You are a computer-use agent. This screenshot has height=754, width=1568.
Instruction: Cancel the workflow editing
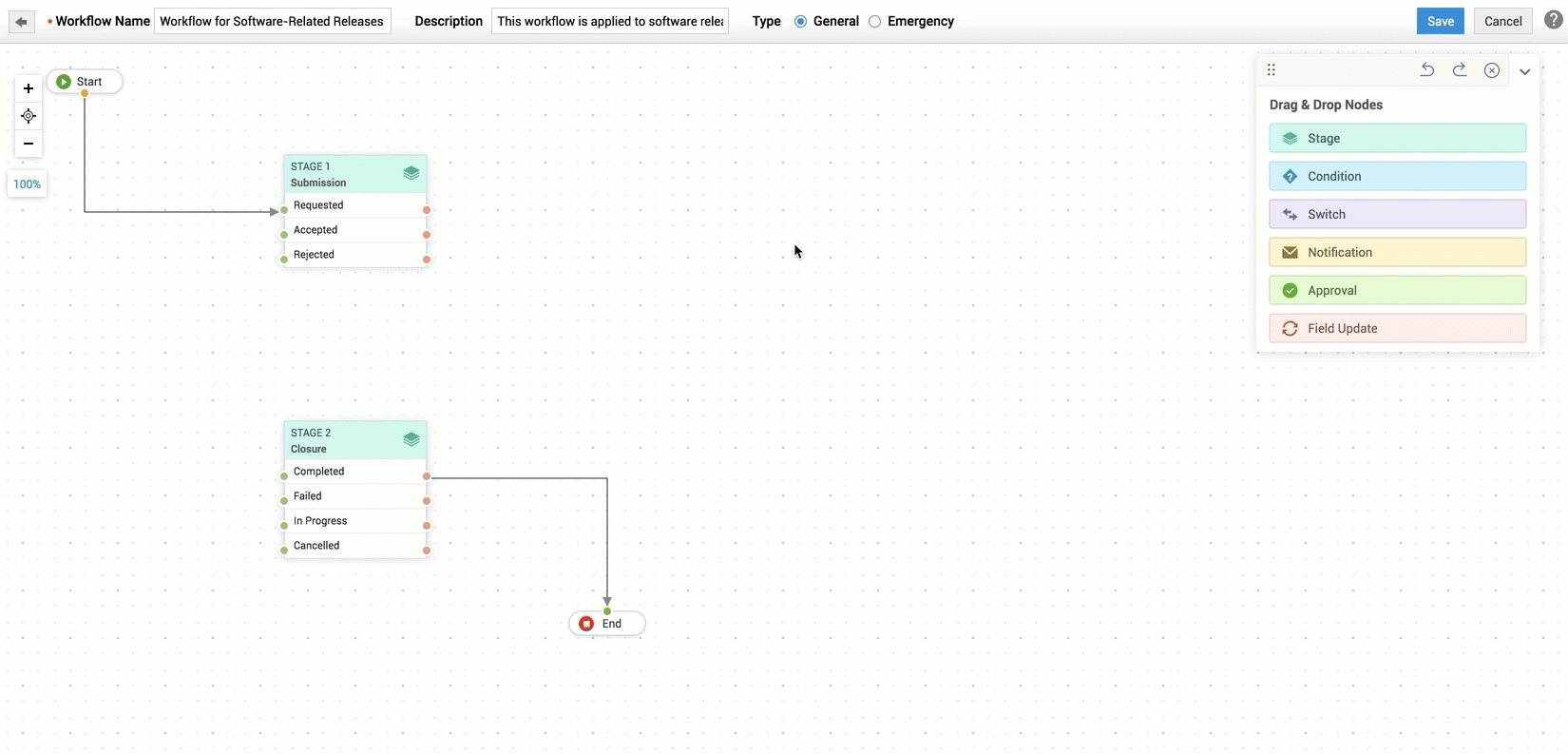pos(1502,21)
